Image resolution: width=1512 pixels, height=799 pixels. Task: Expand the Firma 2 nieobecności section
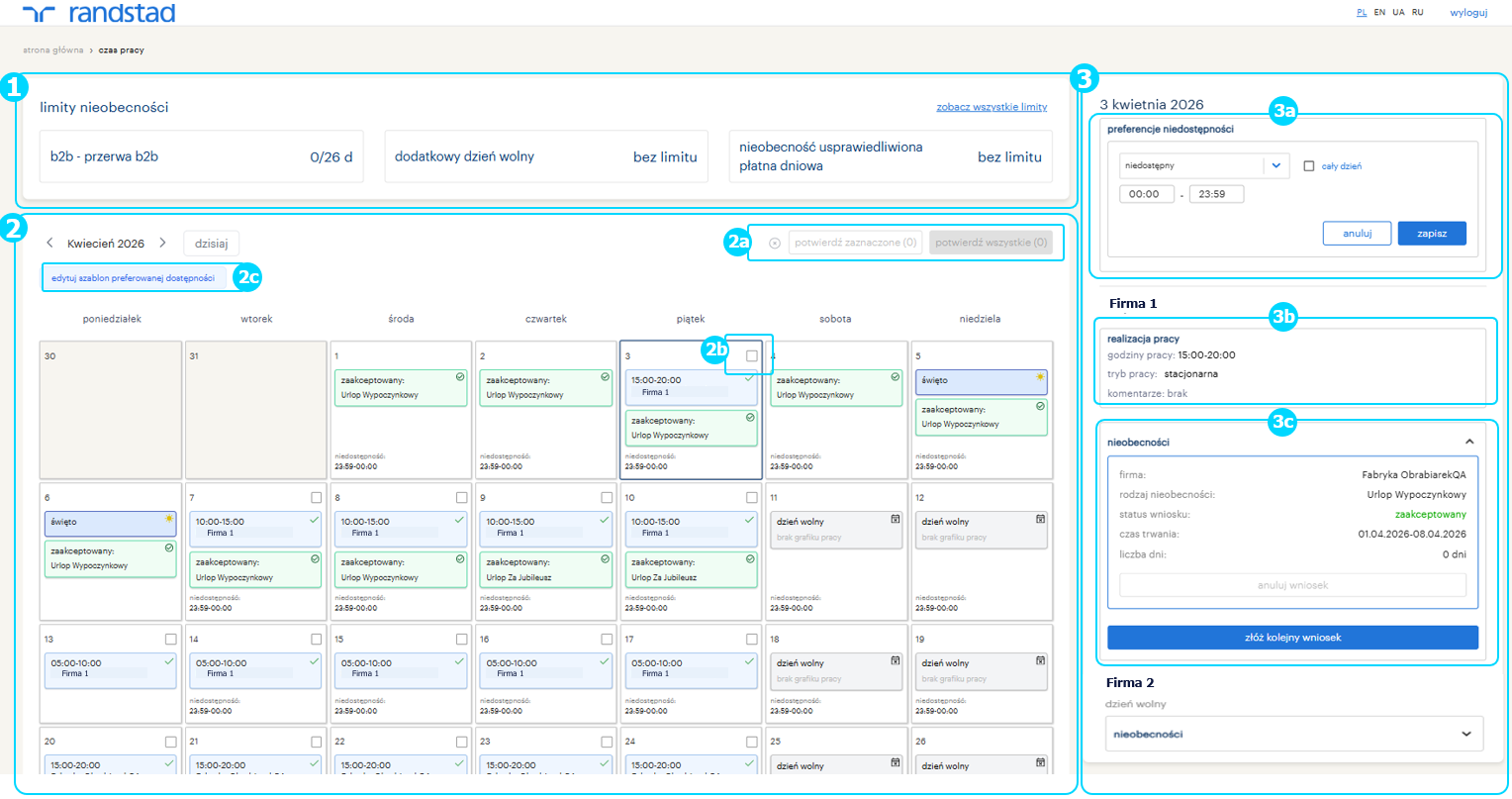pos(1465,734)
